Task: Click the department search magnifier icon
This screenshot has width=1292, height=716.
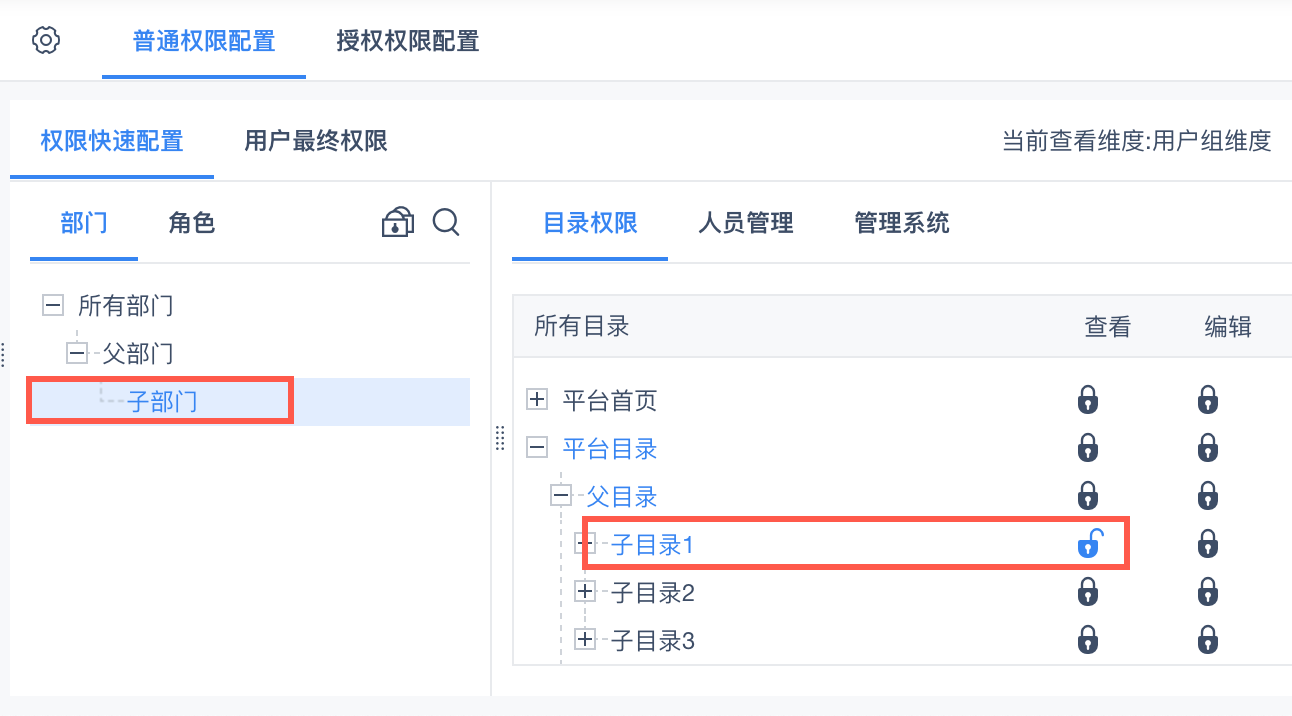Action: 446,222
